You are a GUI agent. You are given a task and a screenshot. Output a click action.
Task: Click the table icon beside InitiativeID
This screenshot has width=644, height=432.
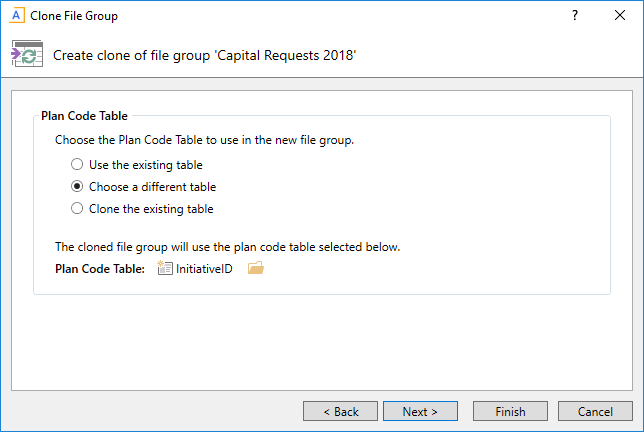coord(165,268)
